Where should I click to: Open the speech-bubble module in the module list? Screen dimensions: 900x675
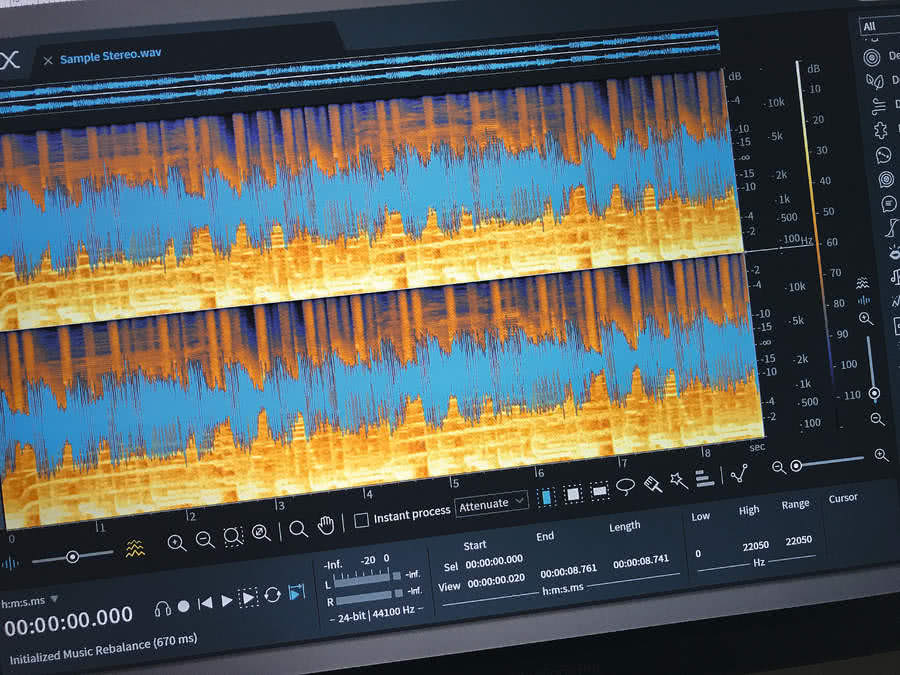pyautogui.click(x=889, y=204)
